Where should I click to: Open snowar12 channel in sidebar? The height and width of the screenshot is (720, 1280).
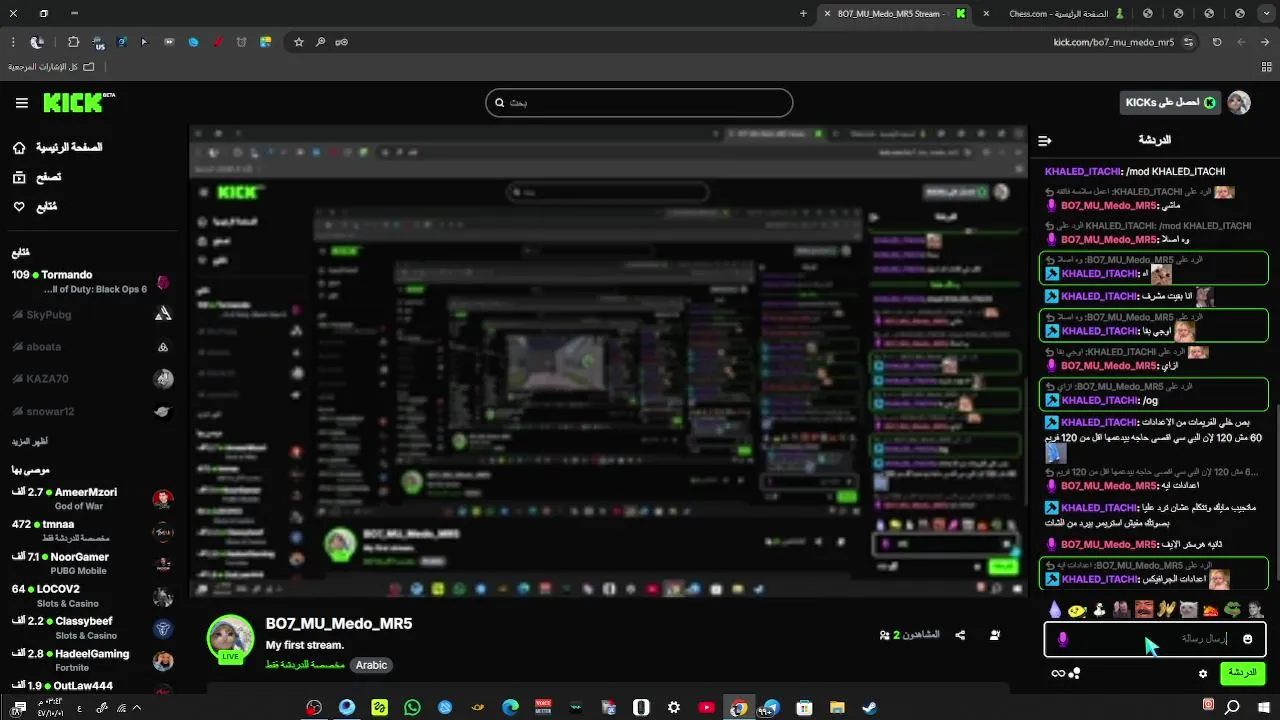pyautogui.click(x=92, y=411)
